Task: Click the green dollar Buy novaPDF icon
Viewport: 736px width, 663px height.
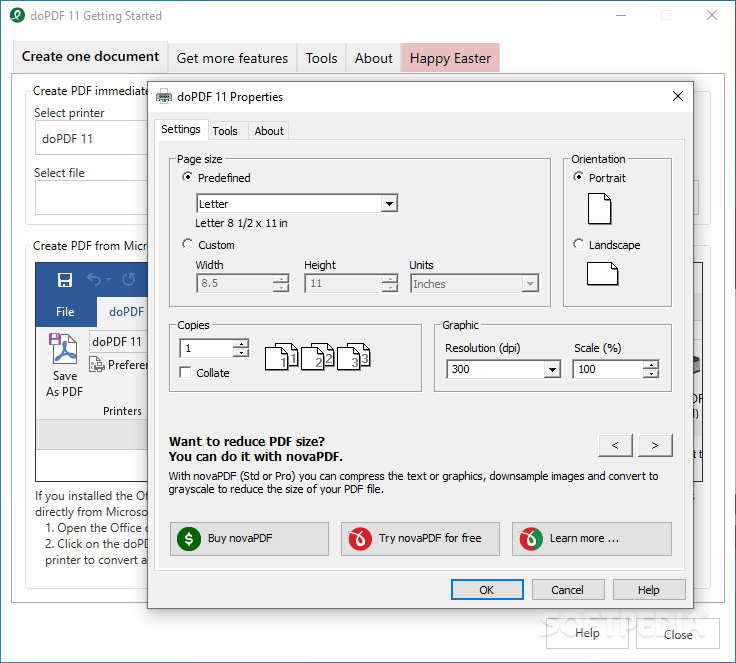Action: tap(189, 539)
